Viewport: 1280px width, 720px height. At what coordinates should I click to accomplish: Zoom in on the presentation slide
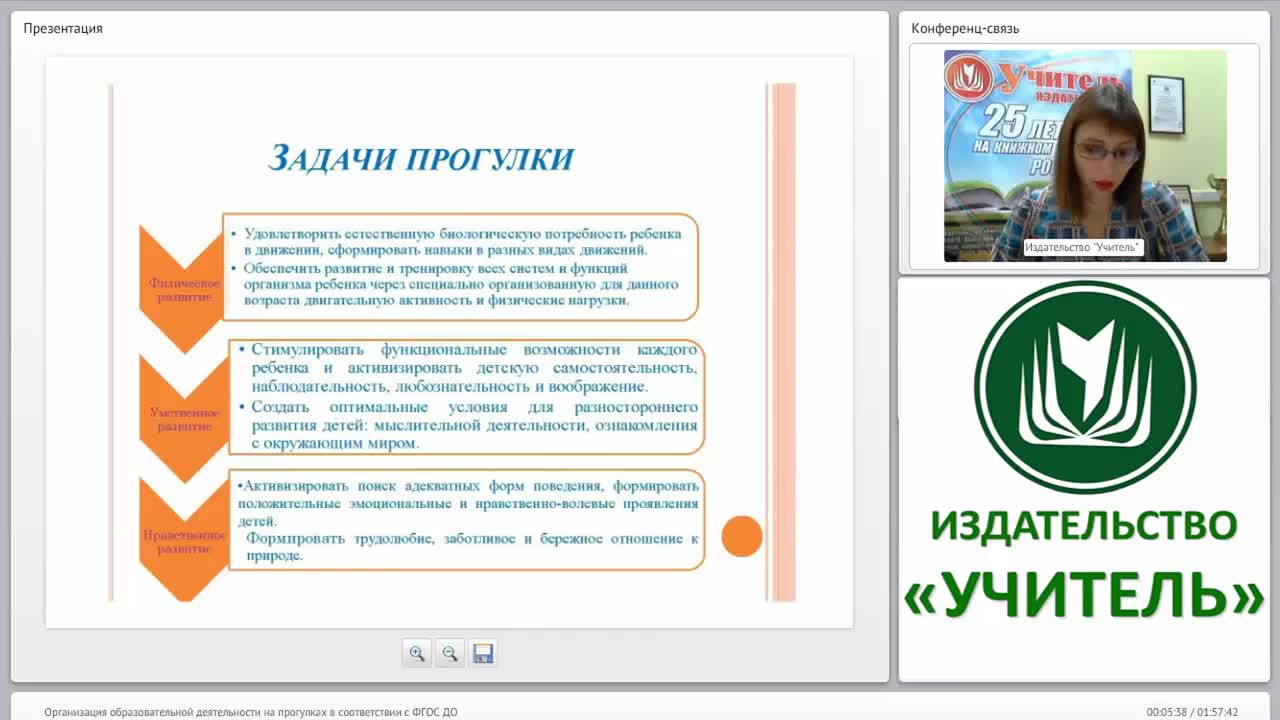tap(417, 654)
